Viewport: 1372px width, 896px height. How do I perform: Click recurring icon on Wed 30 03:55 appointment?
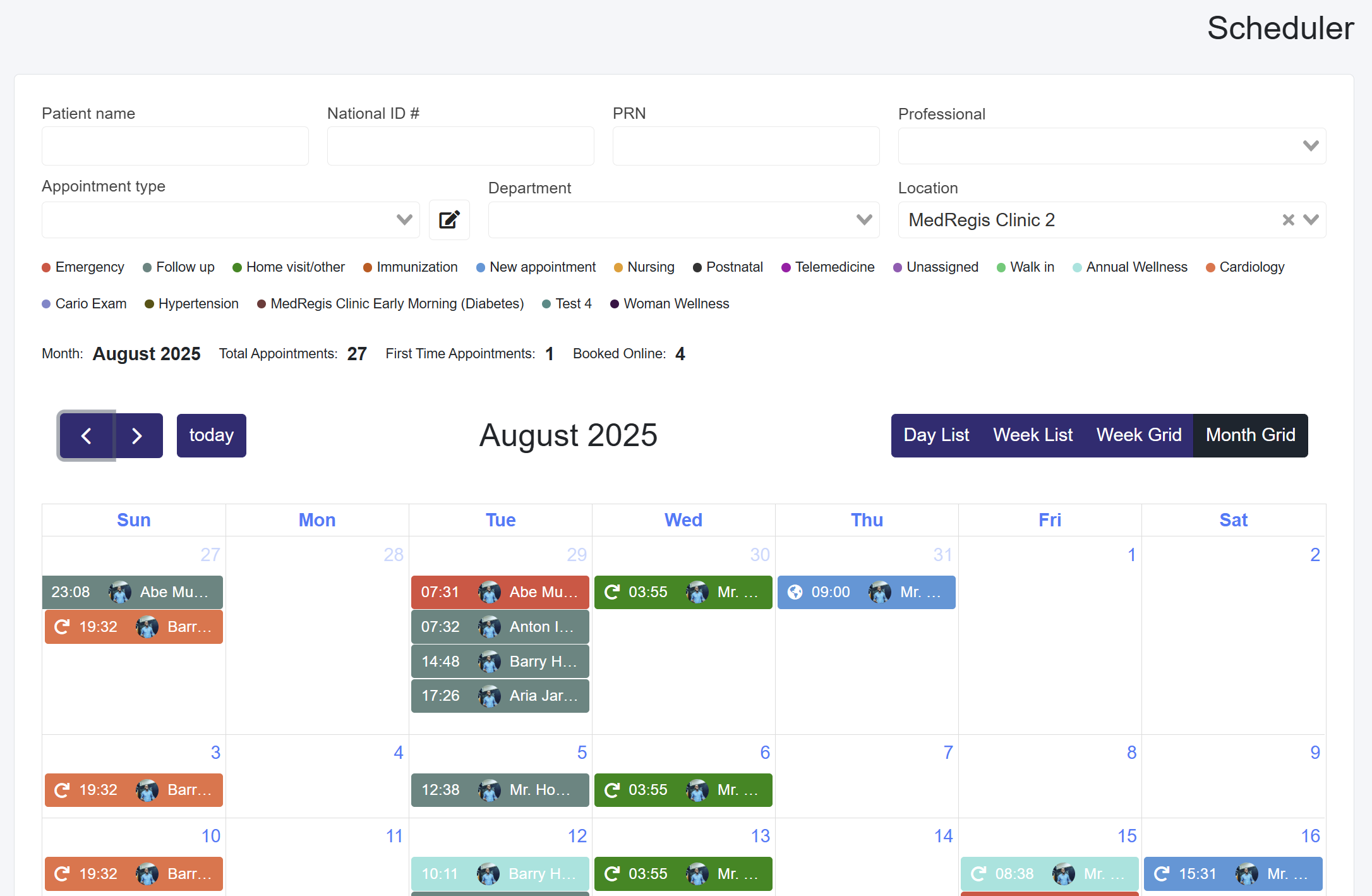611,592
